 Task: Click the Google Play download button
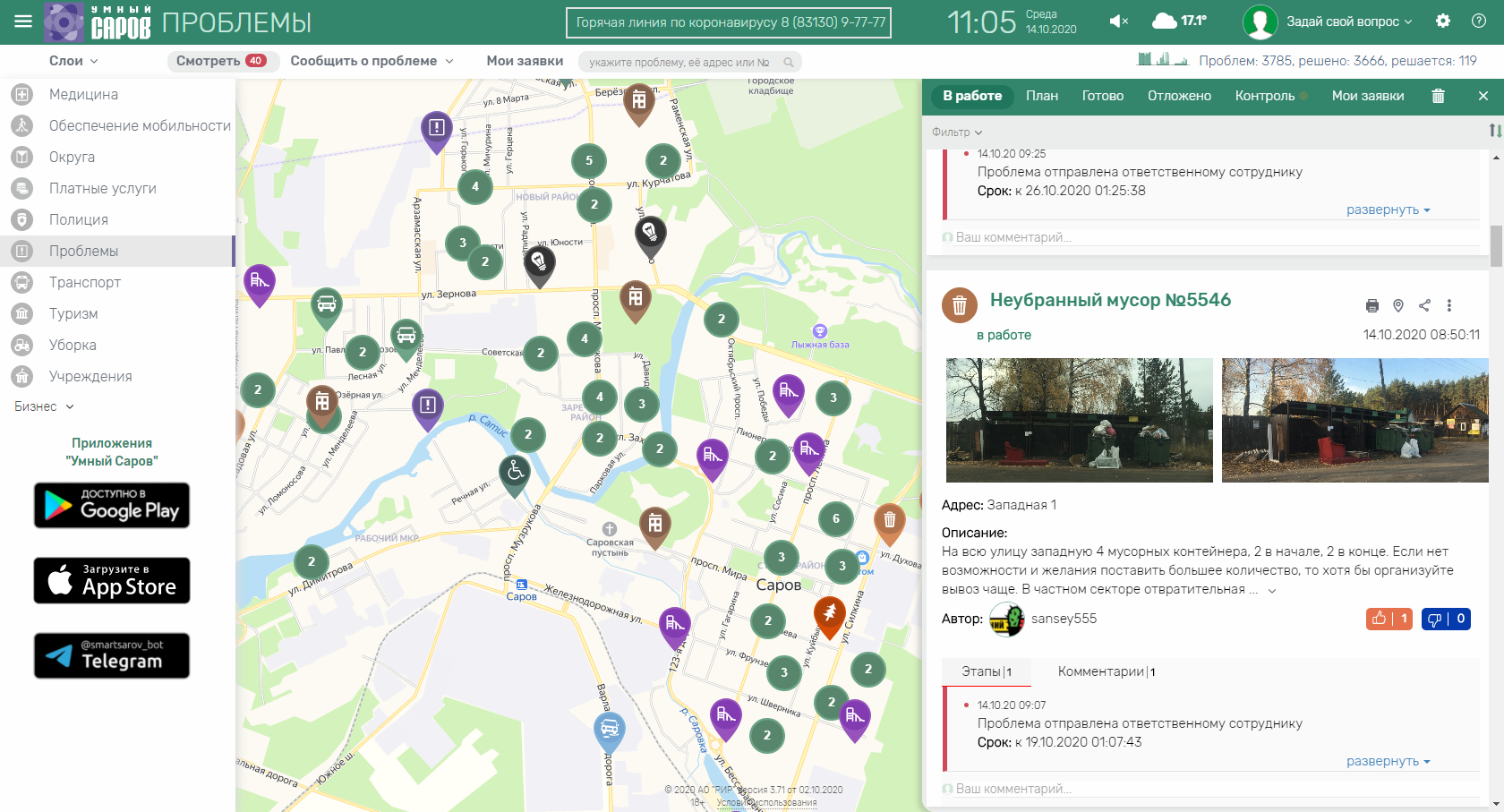click(x=112, y=506)
